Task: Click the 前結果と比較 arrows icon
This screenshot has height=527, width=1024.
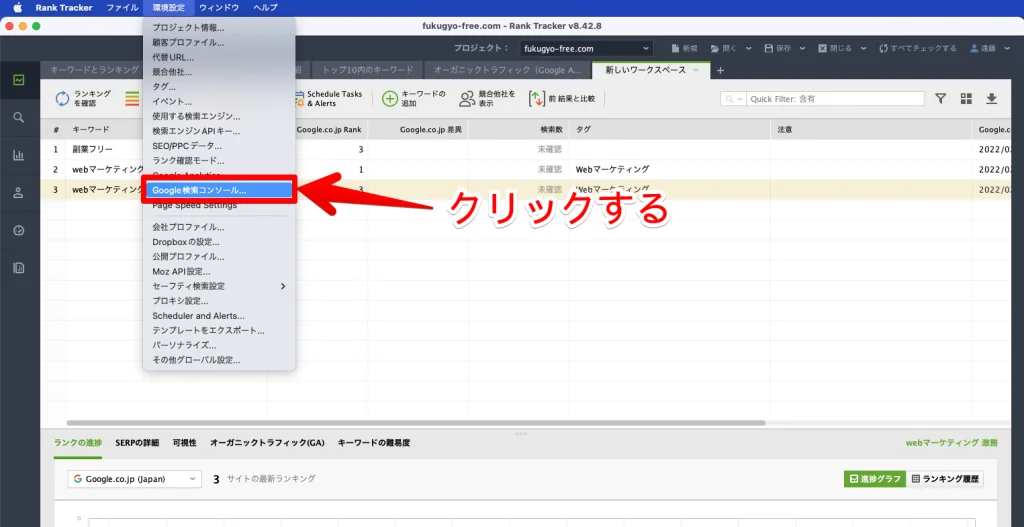Action: point(537,99)
